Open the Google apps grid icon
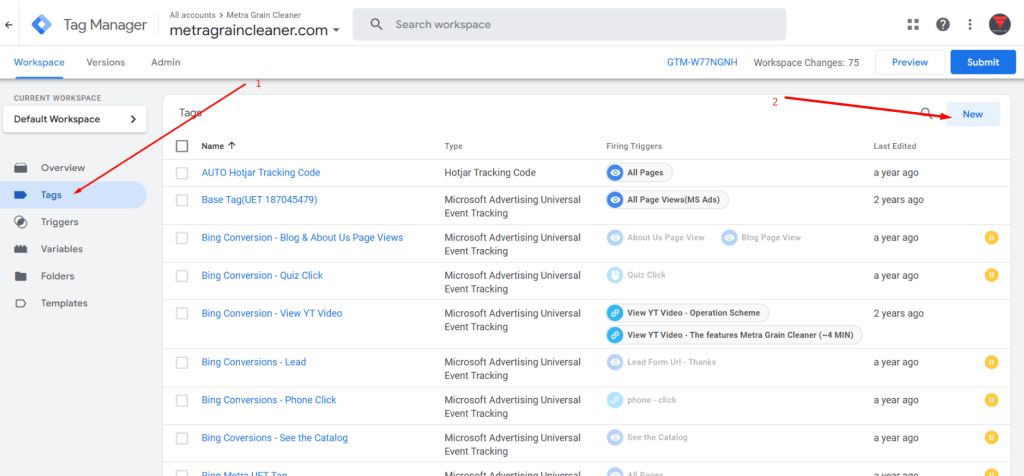Screen dimensions: 1024x476 coord(912,24)
